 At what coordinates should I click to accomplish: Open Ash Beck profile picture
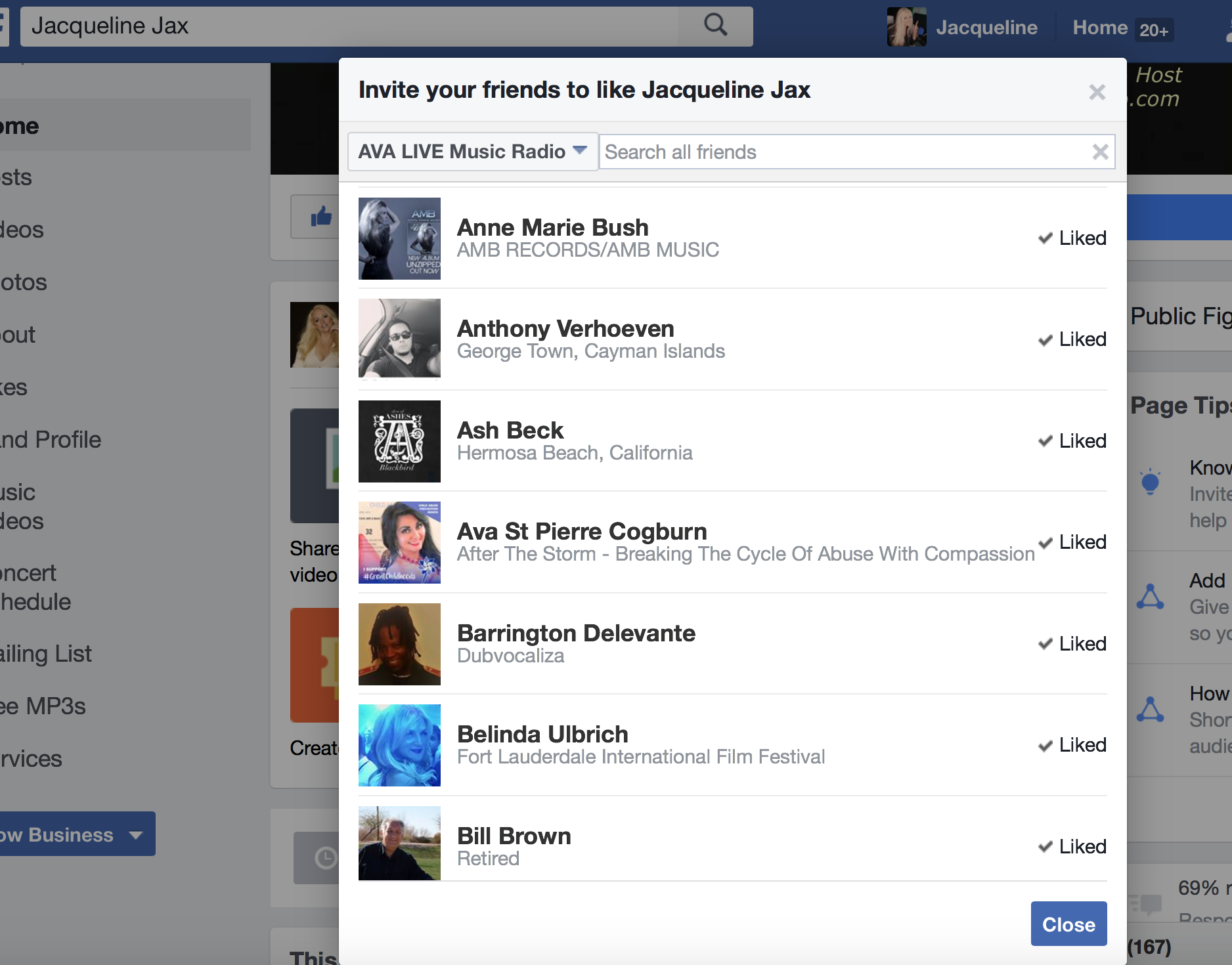tap(399, 441)
